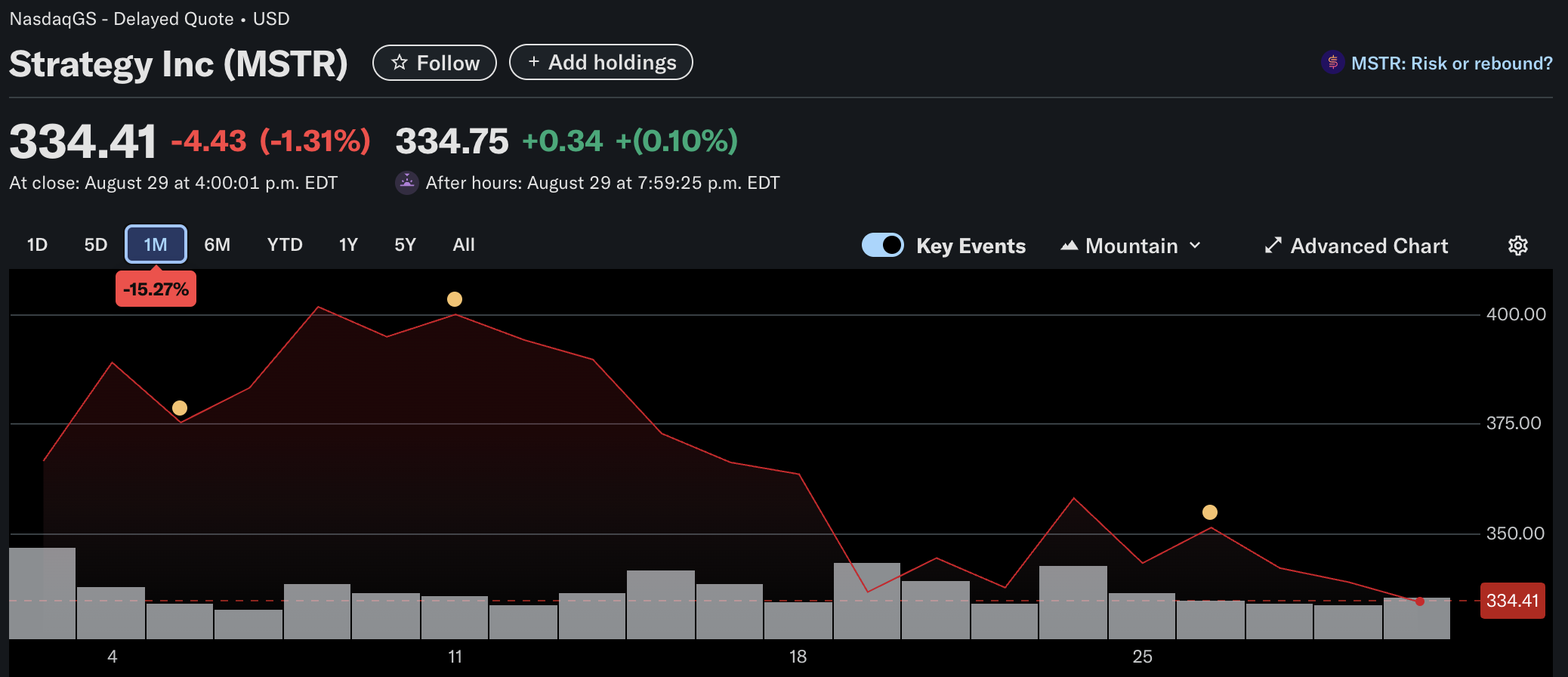Viewport: 1568px width, 677px height.
Task: Click the Advanced Chart link
Action: [1369, 246]
